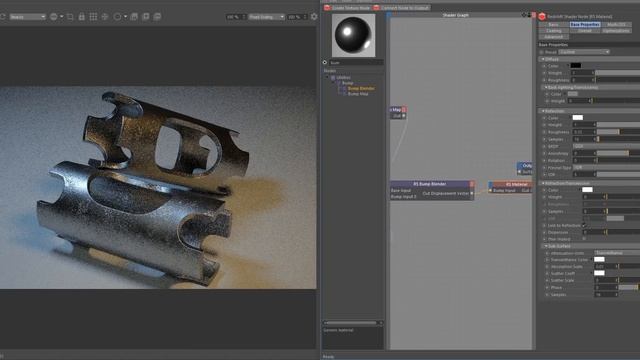640x360 pixels.
Task: Toggle the lock icon in render toolbar
Action: (x=82, y=17)
